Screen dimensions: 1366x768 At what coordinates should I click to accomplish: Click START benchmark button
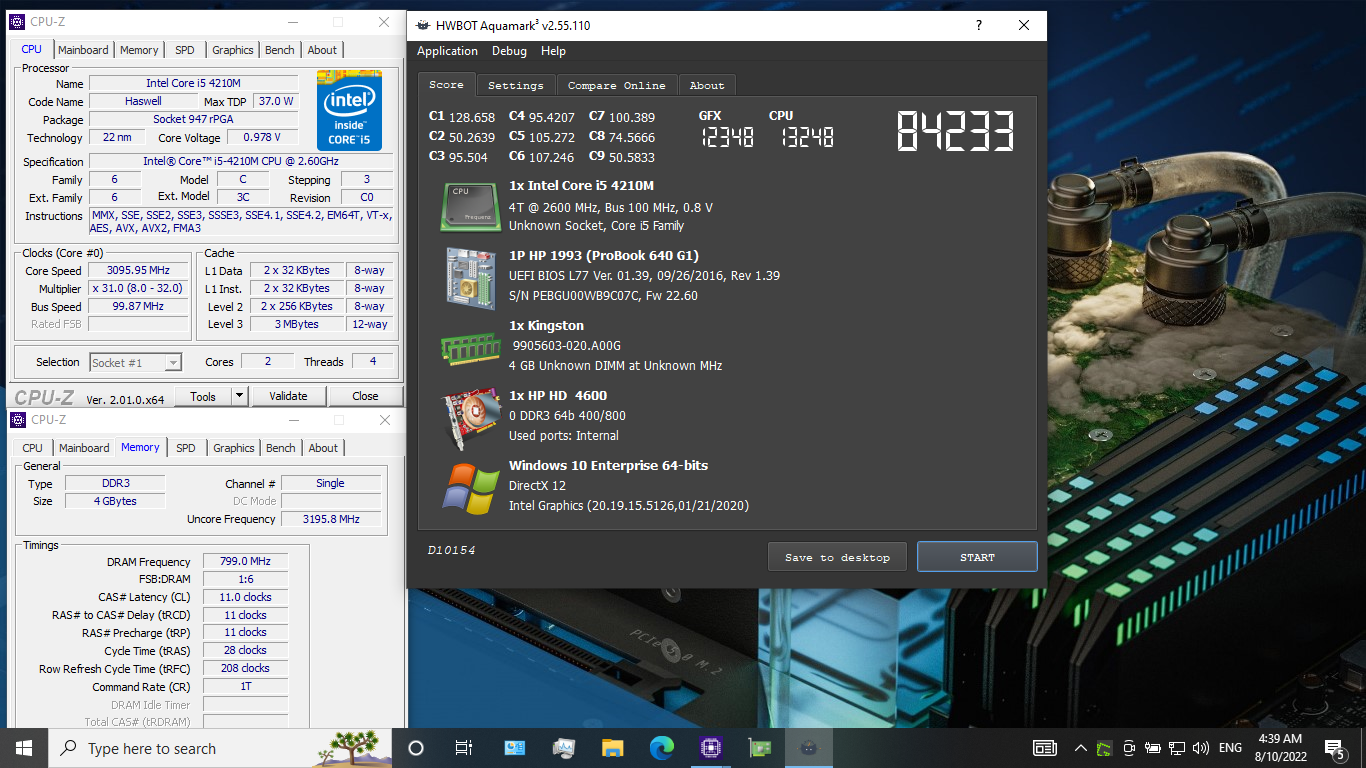tap(977, 557)
